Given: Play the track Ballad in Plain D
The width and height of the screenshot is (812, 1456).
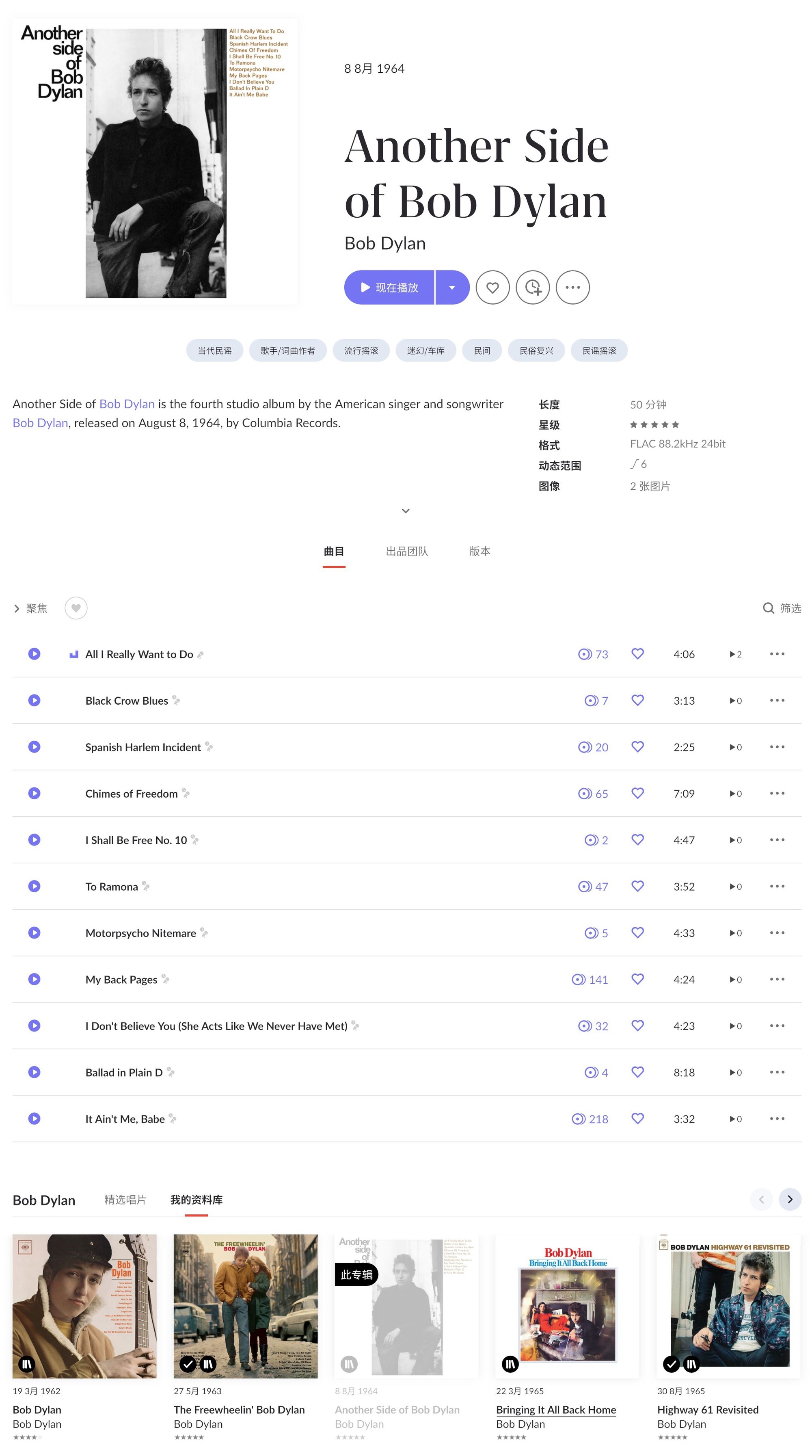Looking at the screenshot, I should 35,1072.
